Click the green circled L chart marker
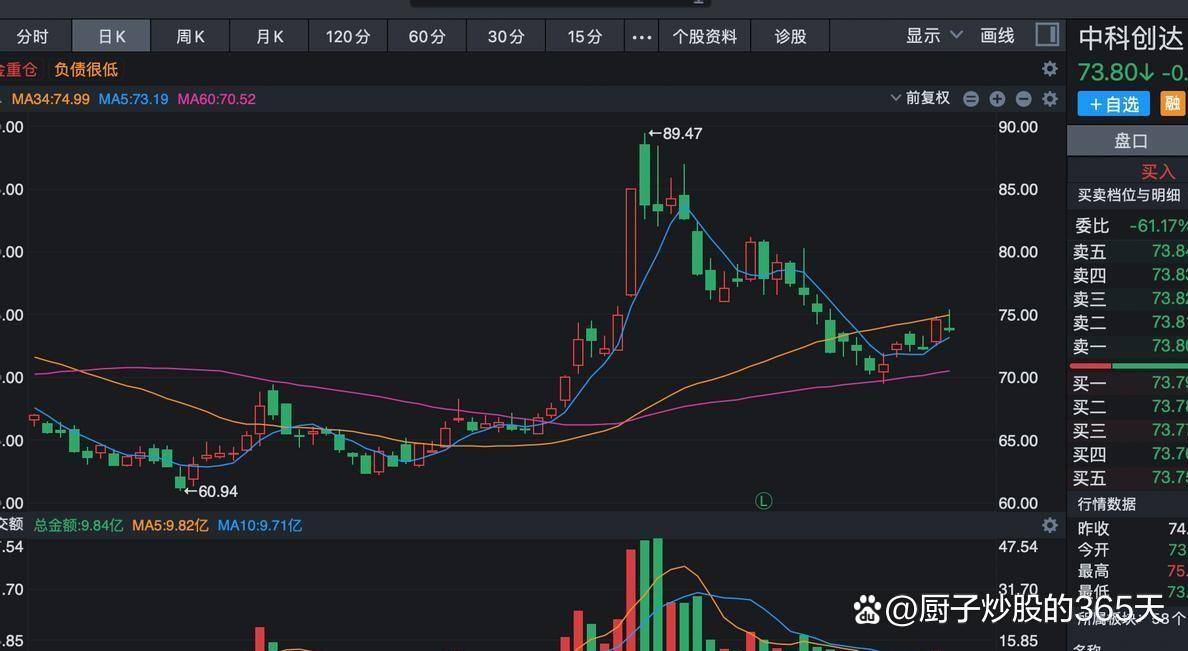 (x=763, y=501)
